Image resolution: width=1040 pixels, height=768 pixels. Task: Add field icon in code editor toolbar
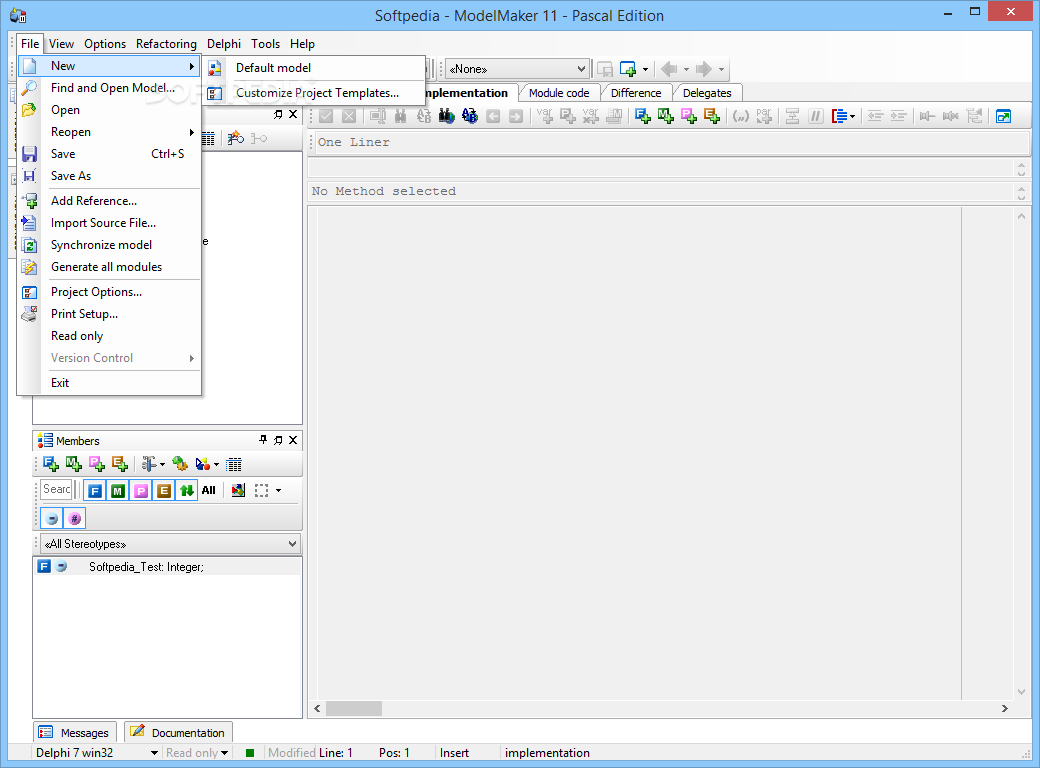click(643, 116)
